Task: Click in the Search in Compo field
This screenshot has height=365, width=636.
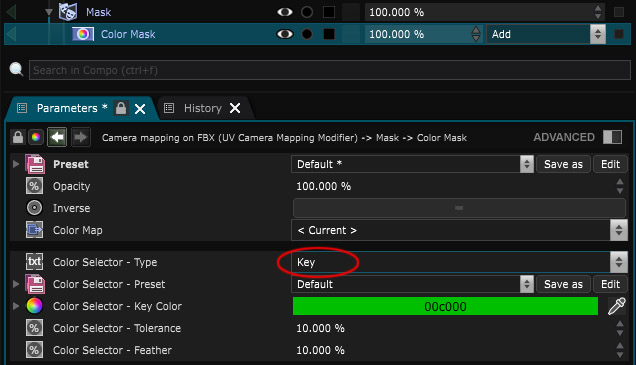Action: [x=329, y=70]
